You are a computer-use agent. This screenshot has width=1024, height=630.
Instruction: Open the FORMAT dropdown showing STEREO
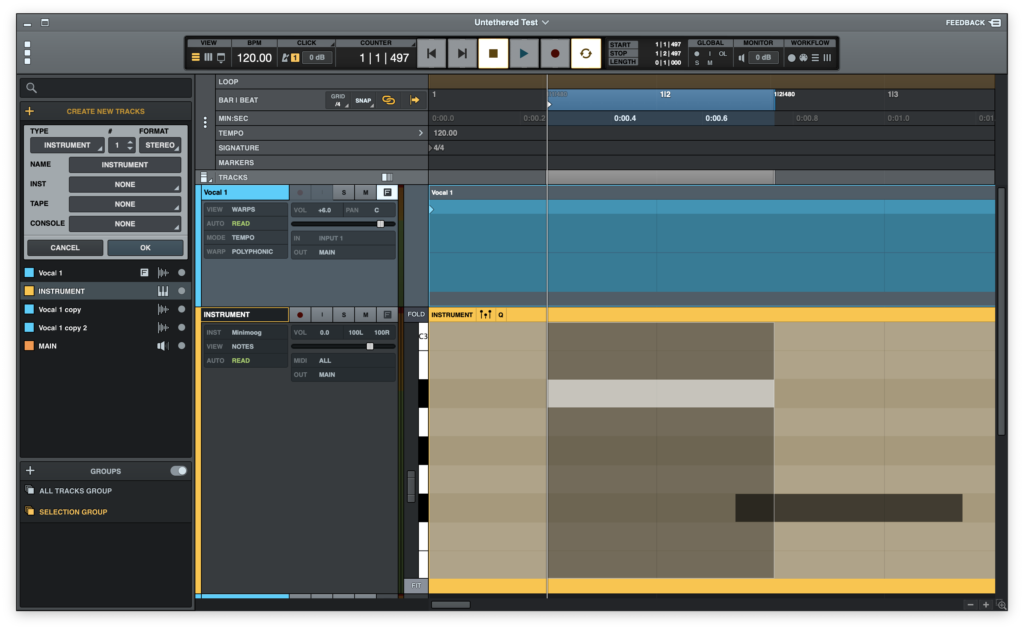[x=160, y=145]
